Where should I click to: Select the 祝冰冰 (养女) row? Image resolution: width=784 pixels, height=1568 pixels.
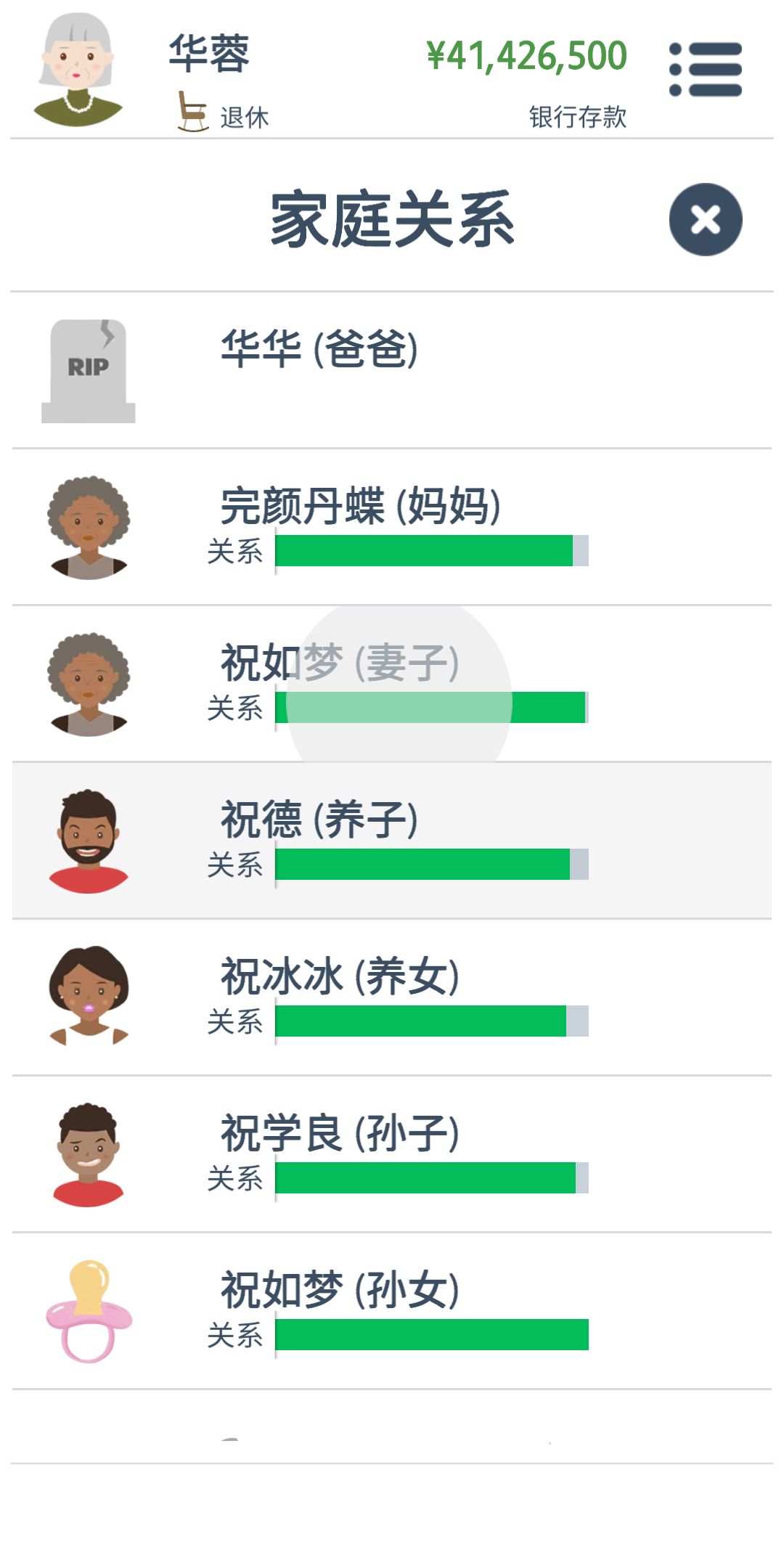392,997
